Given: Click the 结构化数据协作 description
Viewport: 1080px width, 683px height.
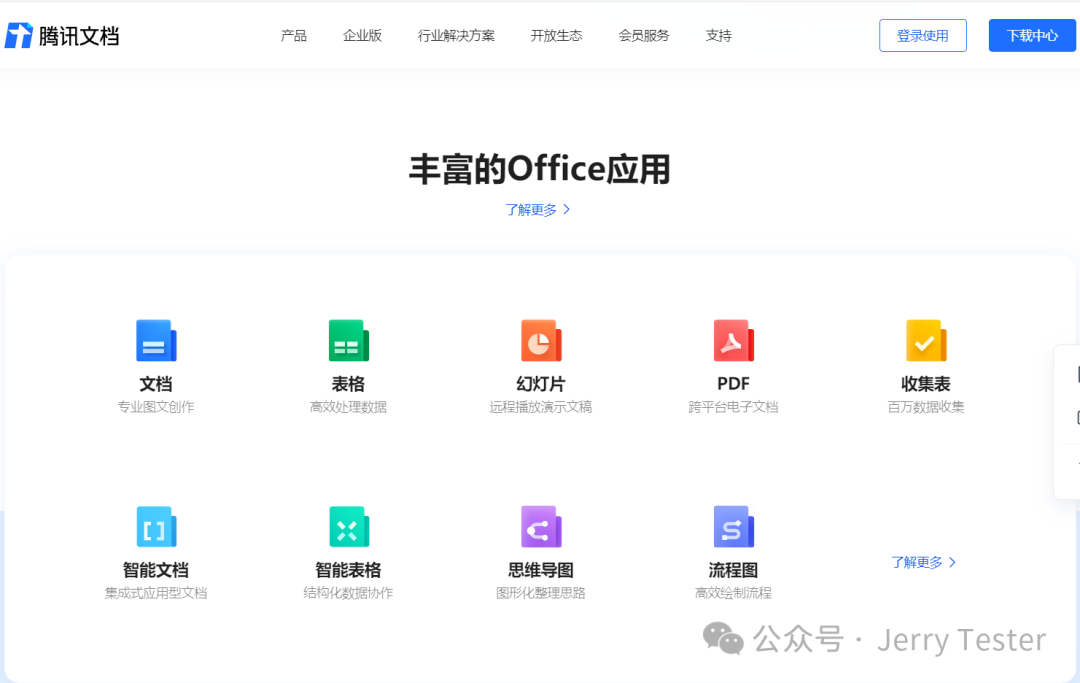Looking at the screenshot, I should (349, 593).
